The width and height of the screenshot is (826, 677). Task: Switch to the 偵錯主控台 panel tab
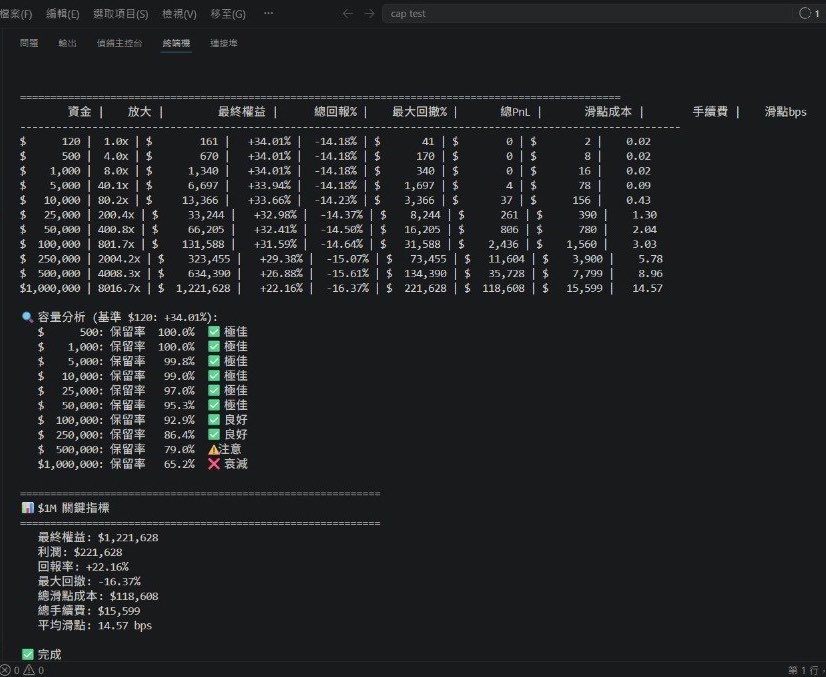click(x=120, y=43)
